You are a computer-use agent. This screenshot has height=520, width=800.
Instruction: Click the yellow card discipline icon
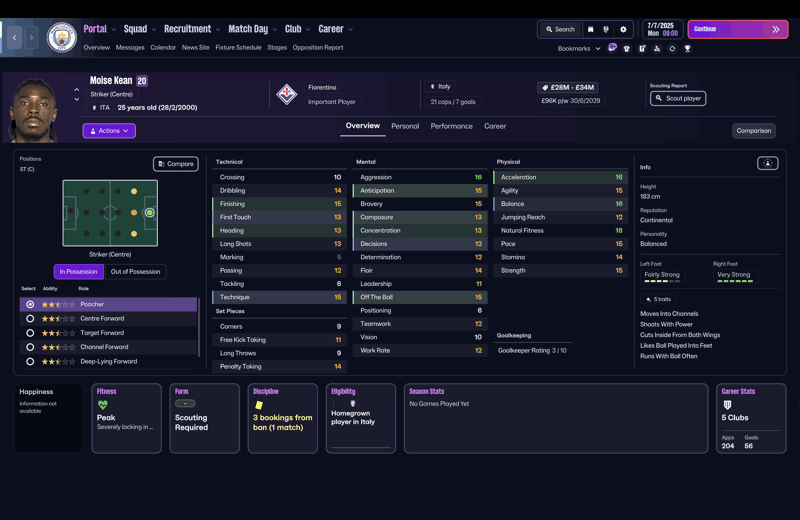[259, 405]
